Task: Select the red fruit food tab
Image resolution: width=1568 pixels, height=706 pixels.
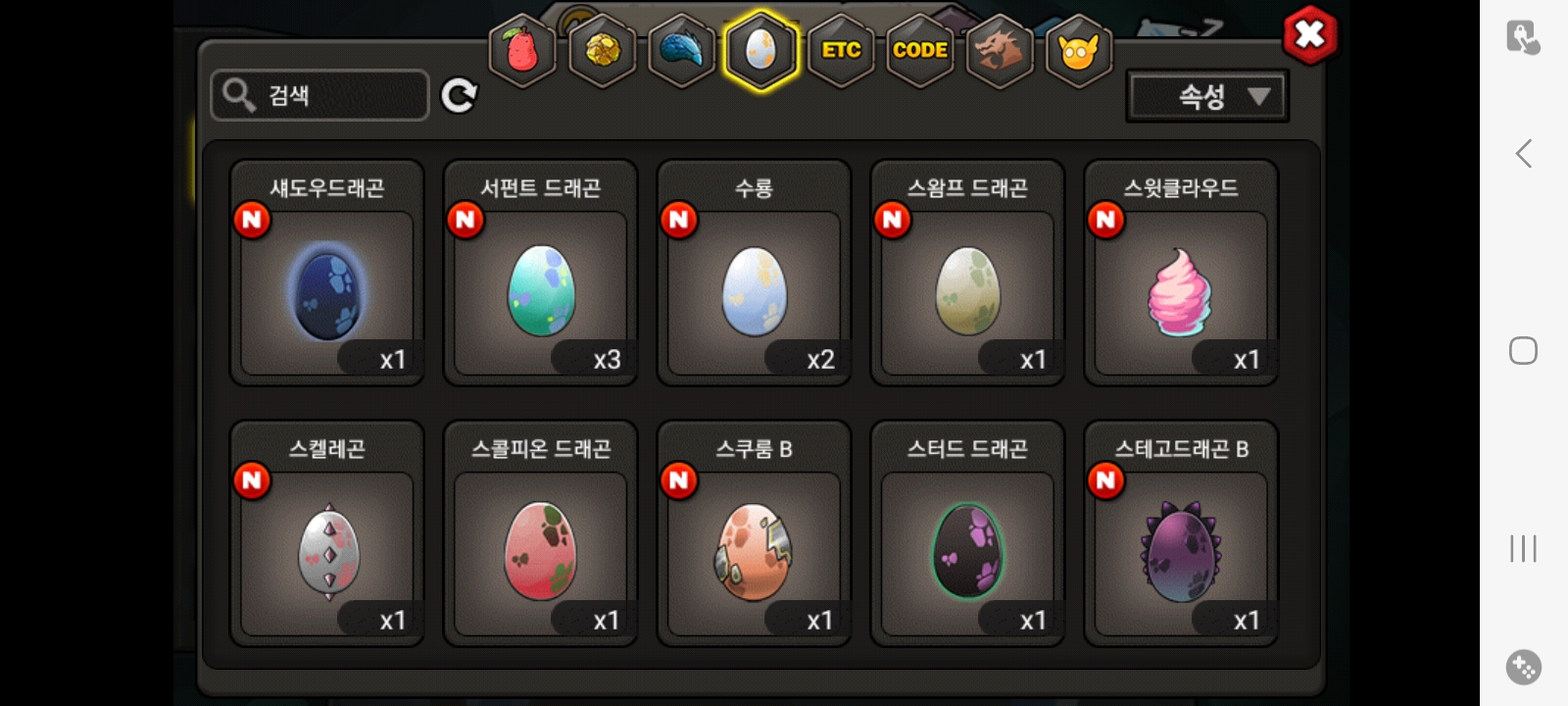Action: coord(522,50)
